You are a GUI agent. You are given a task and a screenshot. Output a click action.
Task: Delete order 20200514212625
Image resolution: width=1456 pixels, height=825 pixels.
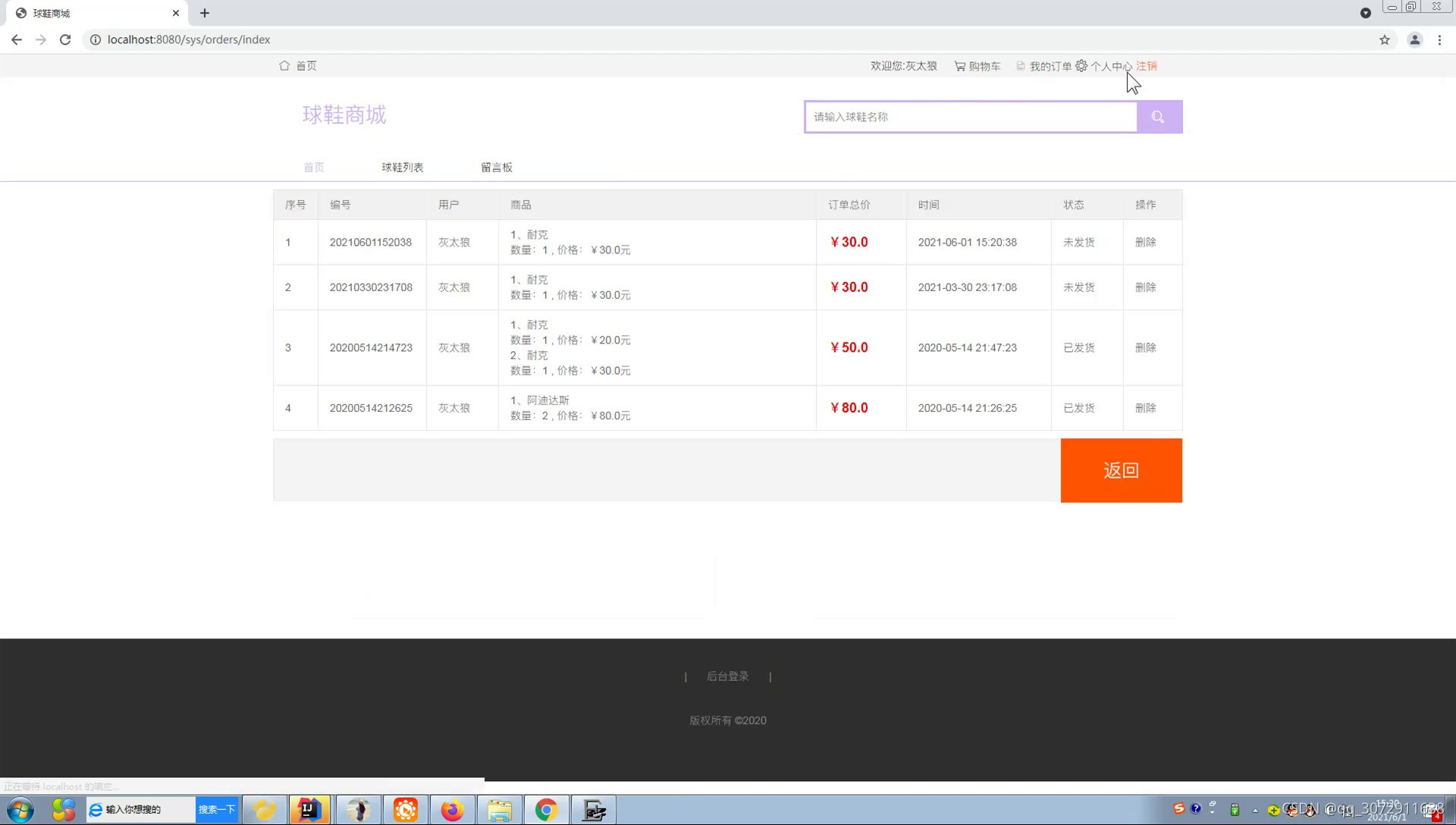pos(1145,408)
